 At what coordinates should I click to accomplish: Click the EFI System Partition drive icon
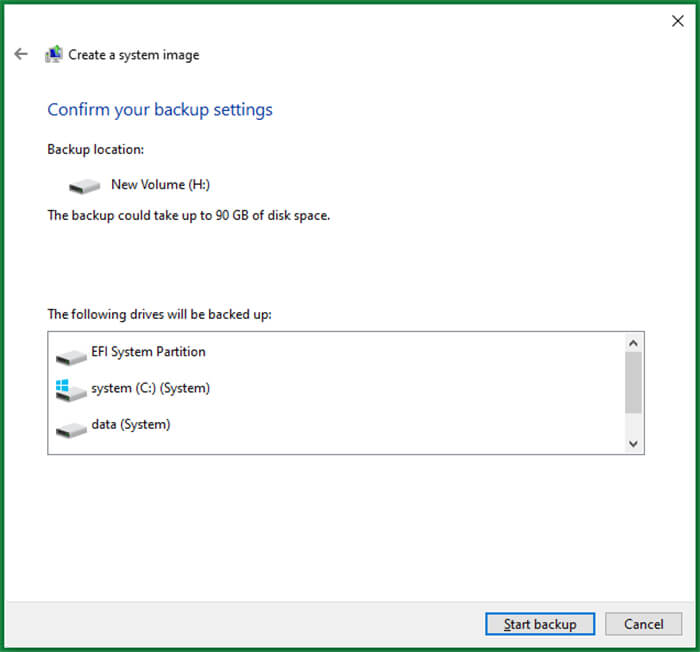coord(71,355)
